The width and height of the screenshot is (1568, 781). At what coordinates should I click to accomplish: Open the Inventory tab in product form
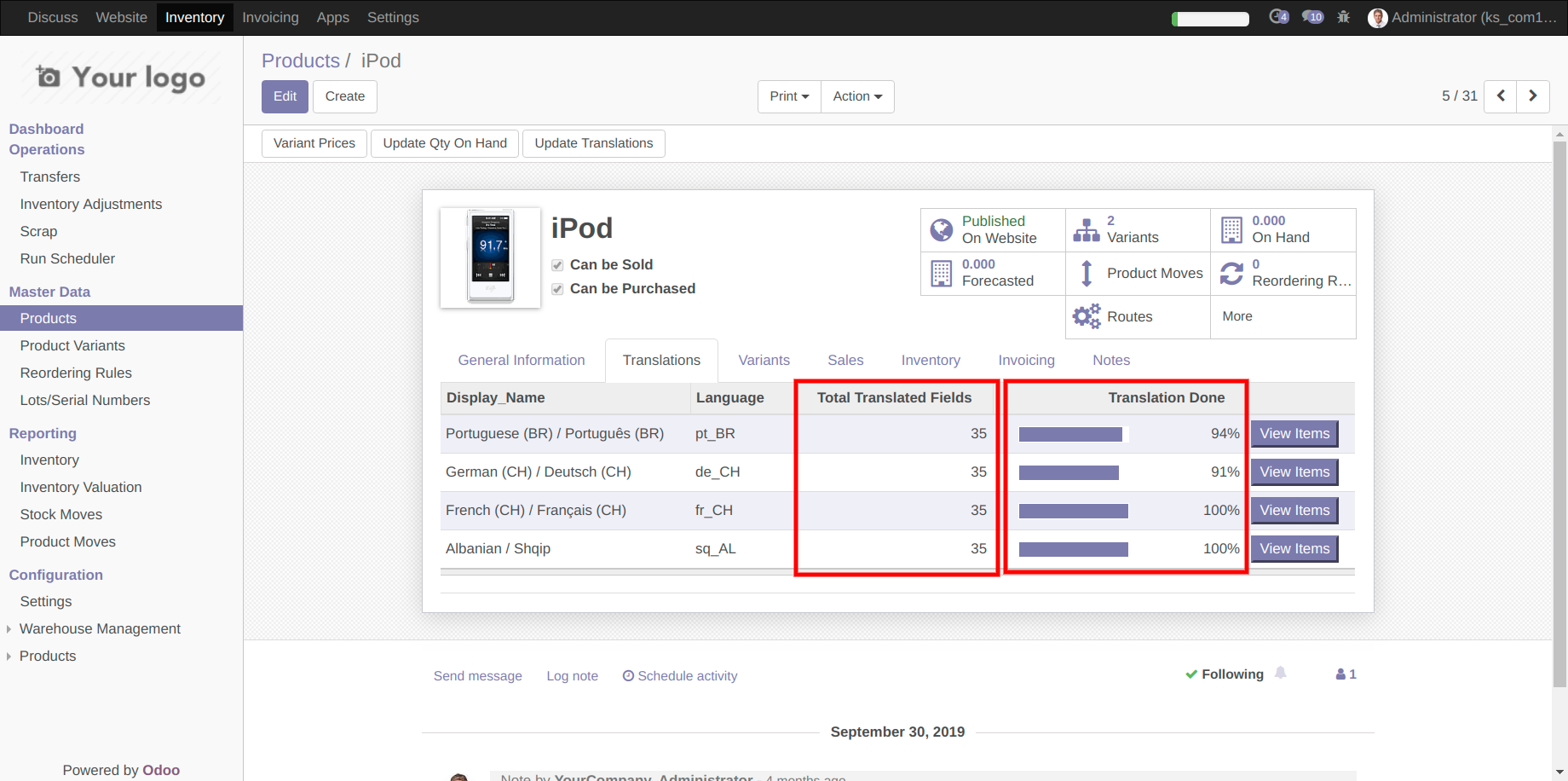931,361
